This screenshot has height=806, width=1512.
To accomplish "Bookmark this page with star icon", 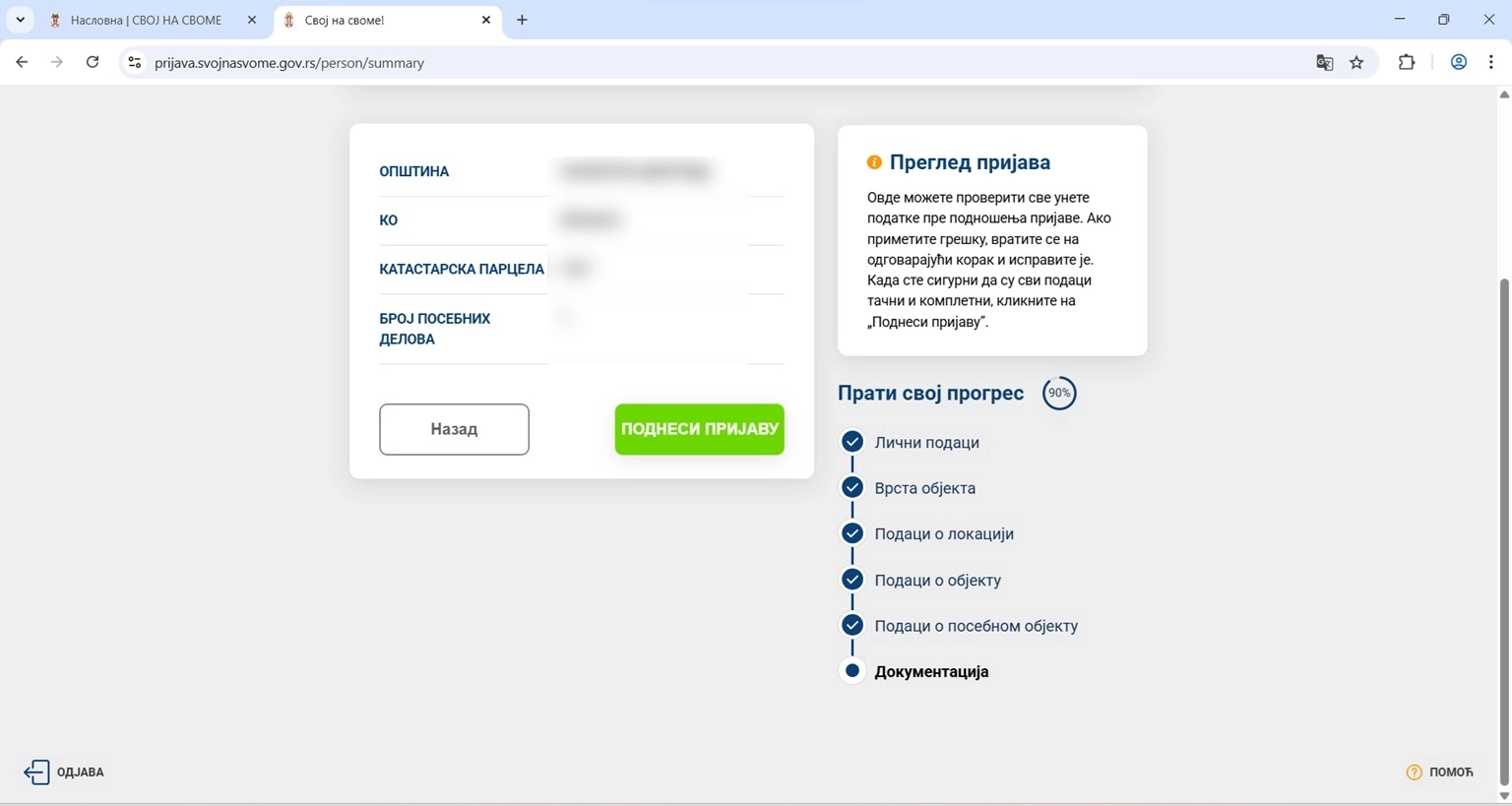I will 1356,62.
